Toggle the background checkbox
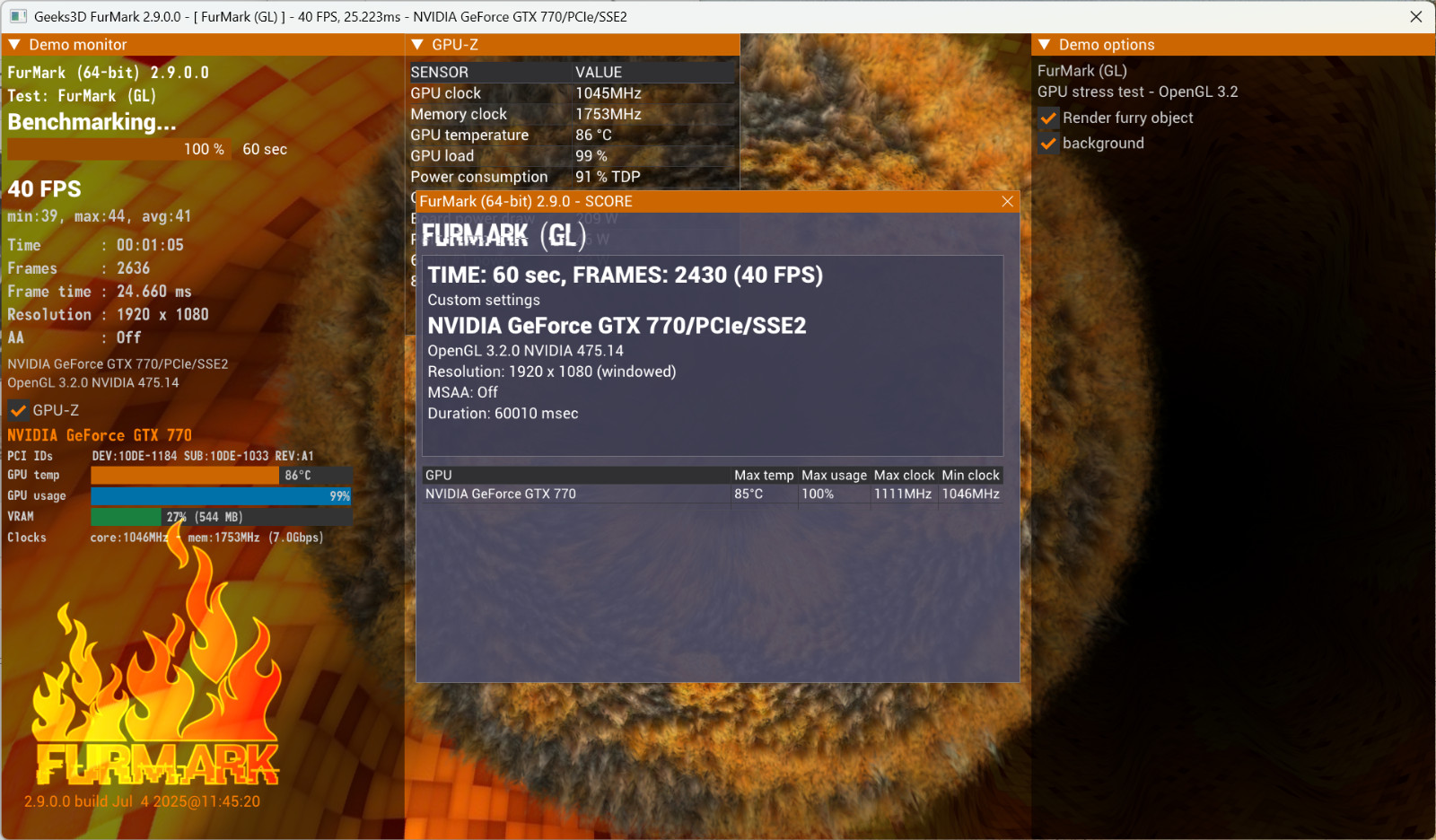 pyautogui.click(x=1047, y=143)
